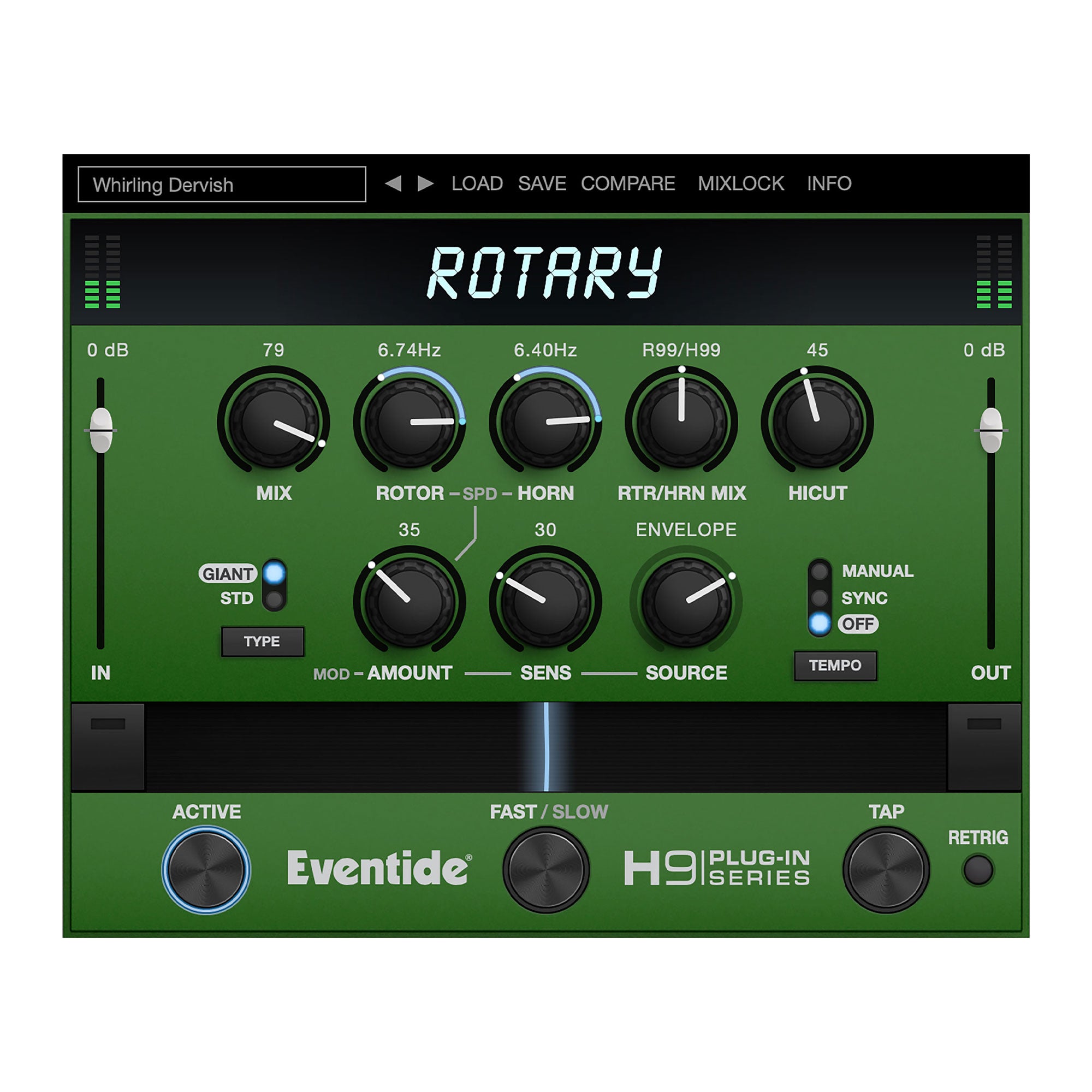Open the LOAD menu
This screenshot has width=1092, height=1092.
(x=477, y=183)
